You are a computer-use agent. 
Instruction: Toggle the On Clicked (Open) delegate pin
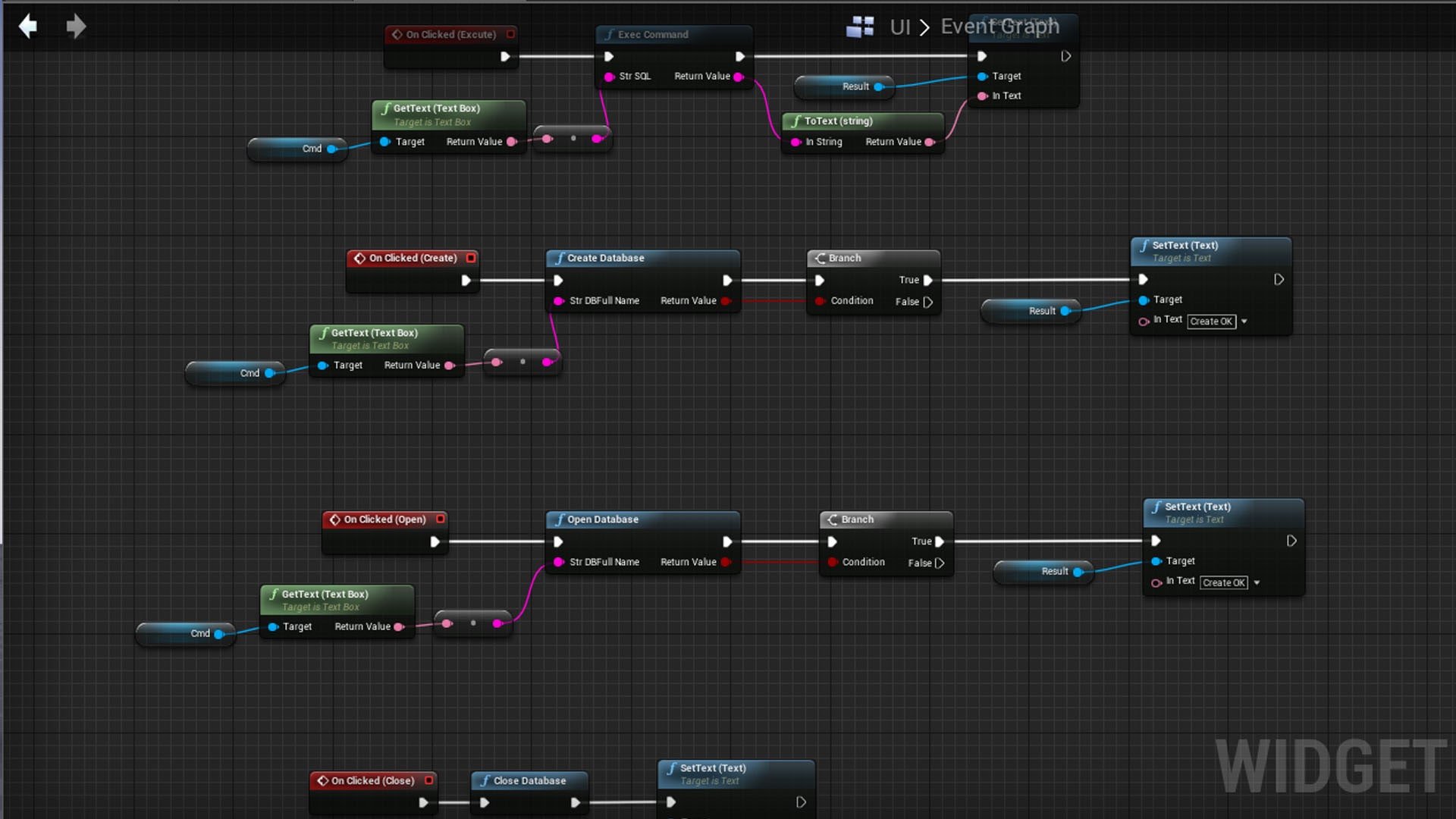coord(440,519)
